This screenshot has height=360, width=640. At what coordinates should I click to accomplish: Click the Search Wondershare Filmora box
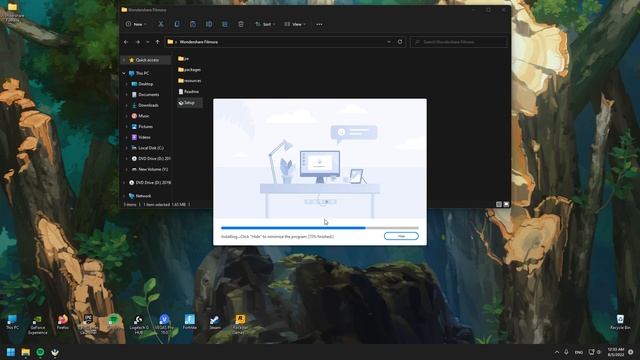(459, 42)
